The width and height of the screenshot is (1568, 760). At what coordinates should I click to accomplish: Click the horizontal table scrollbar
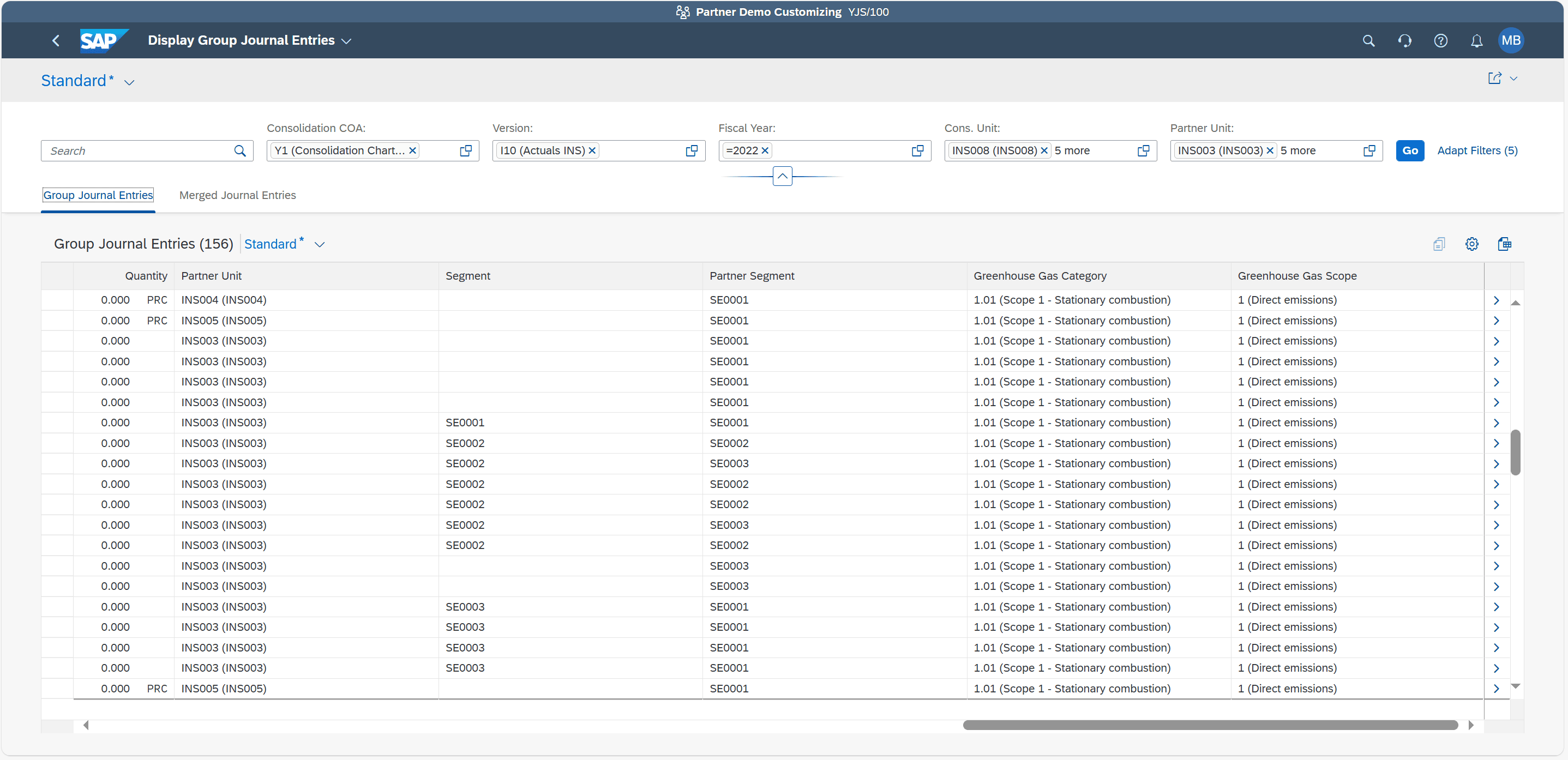[x=1210, y=725]
